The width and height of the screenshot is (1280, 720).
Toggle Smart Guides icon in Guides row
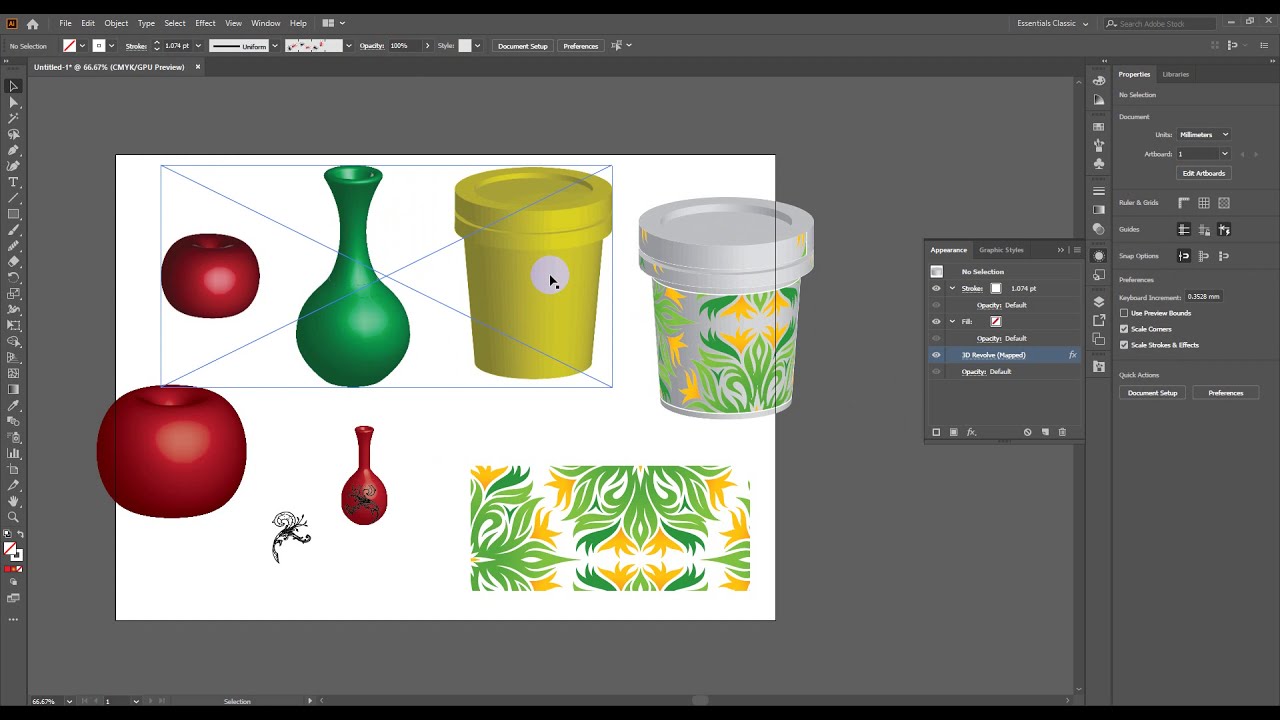pos(1224,230)
